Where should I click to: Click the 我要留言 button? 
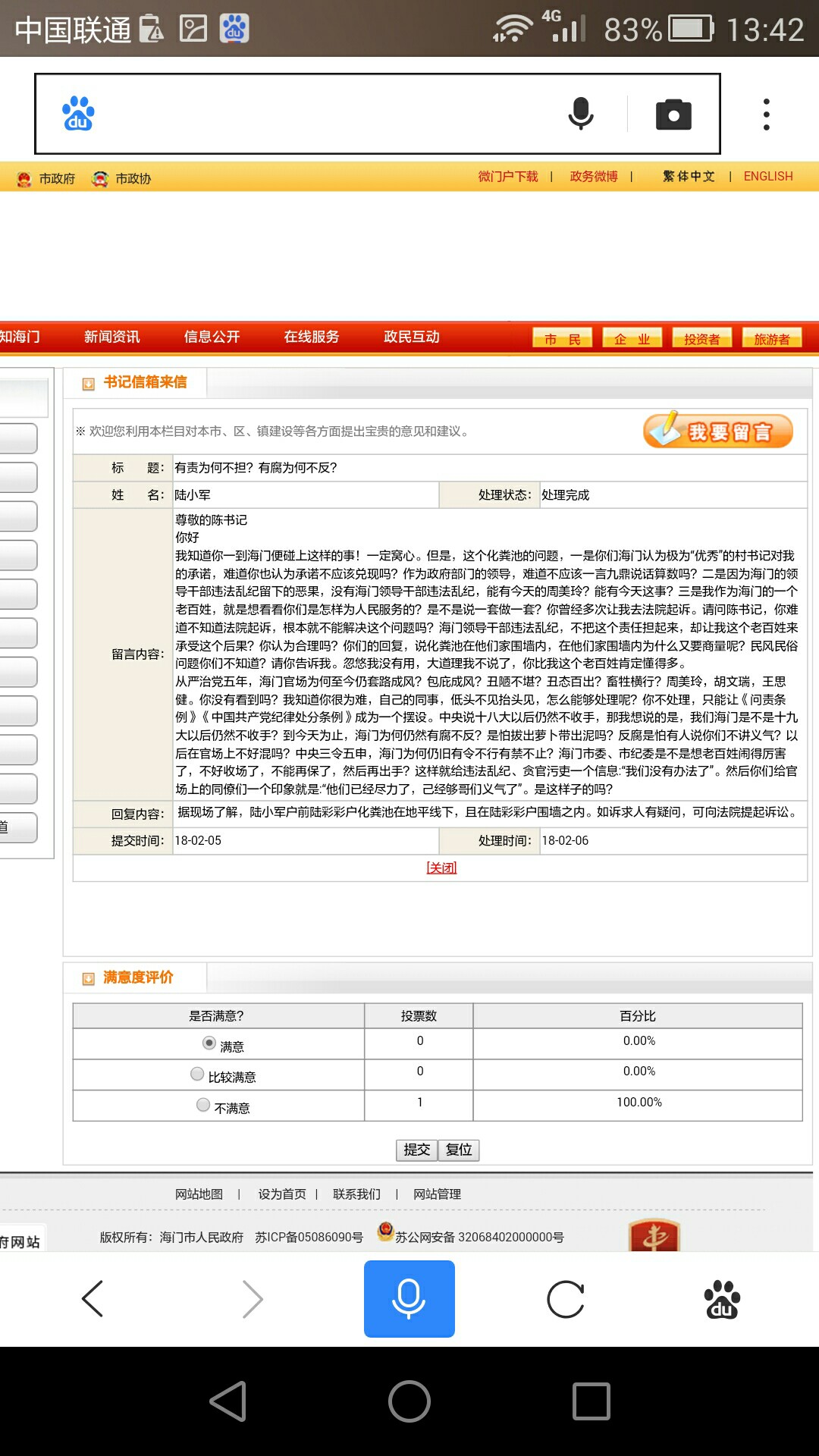(x=718, y=431)
